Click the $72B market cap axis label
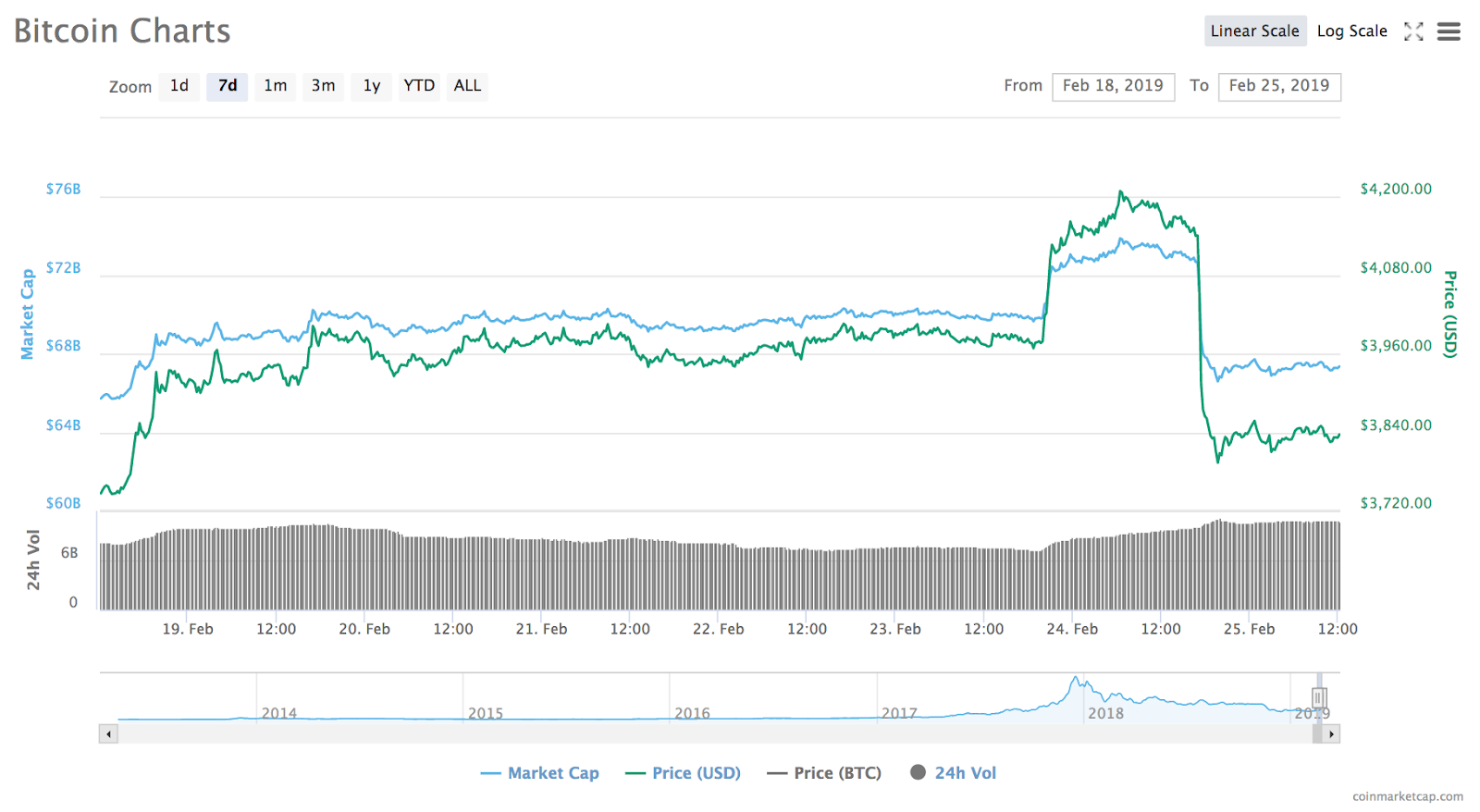The image size is (1480, 812). point(64,267)
